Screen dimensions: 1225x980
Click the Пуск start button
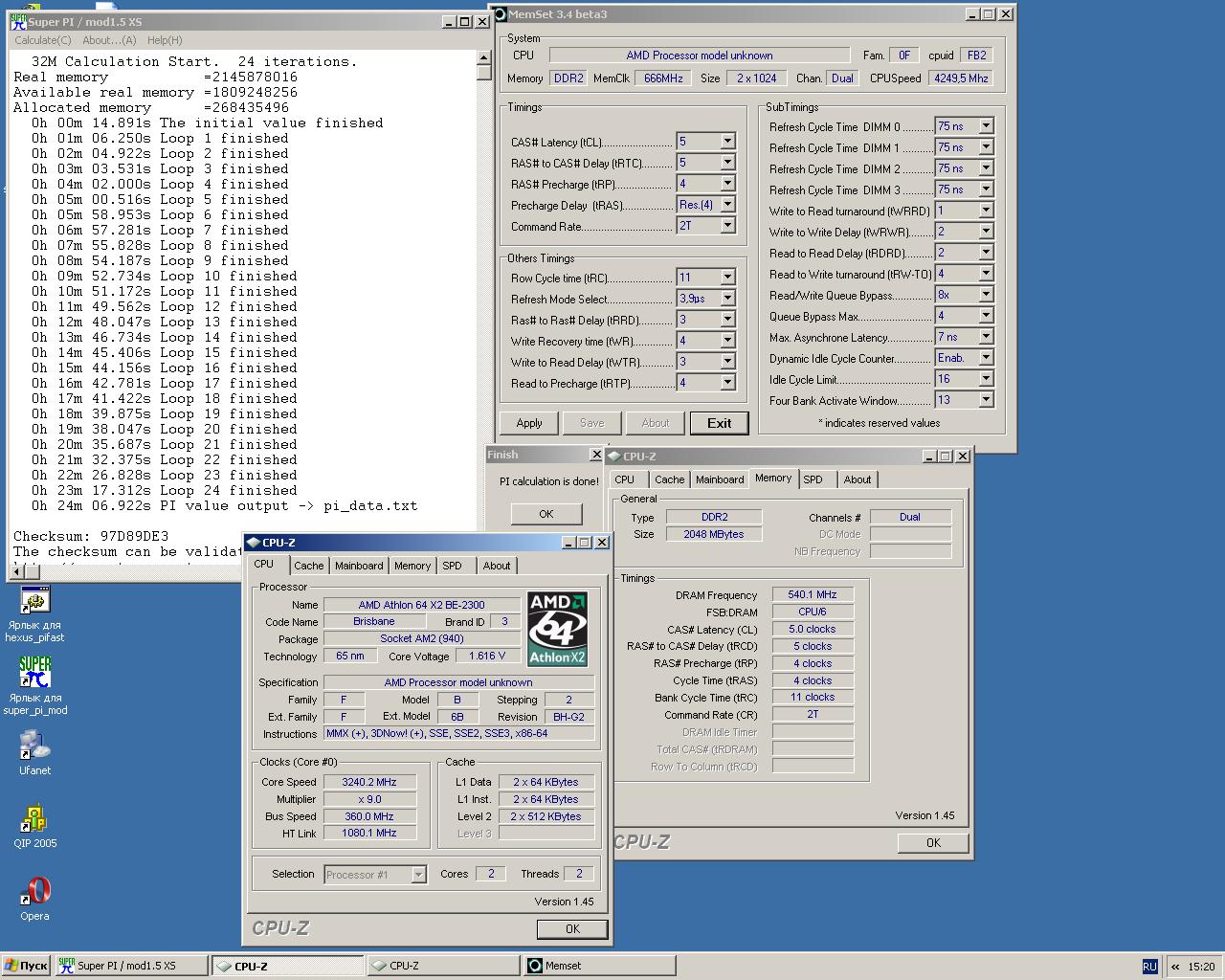(26, 966)
